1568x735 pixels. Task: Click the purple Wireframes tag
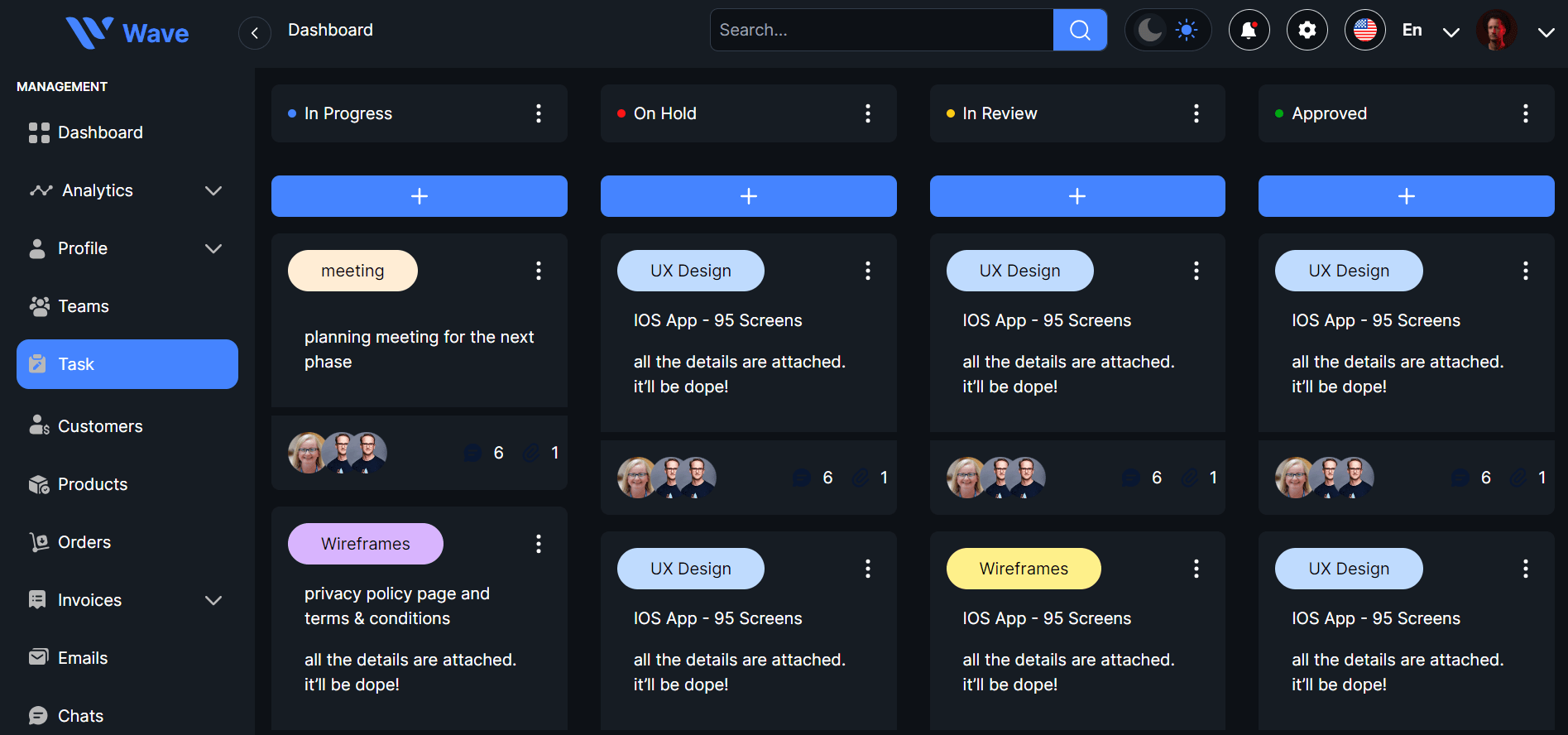(366, 544)
